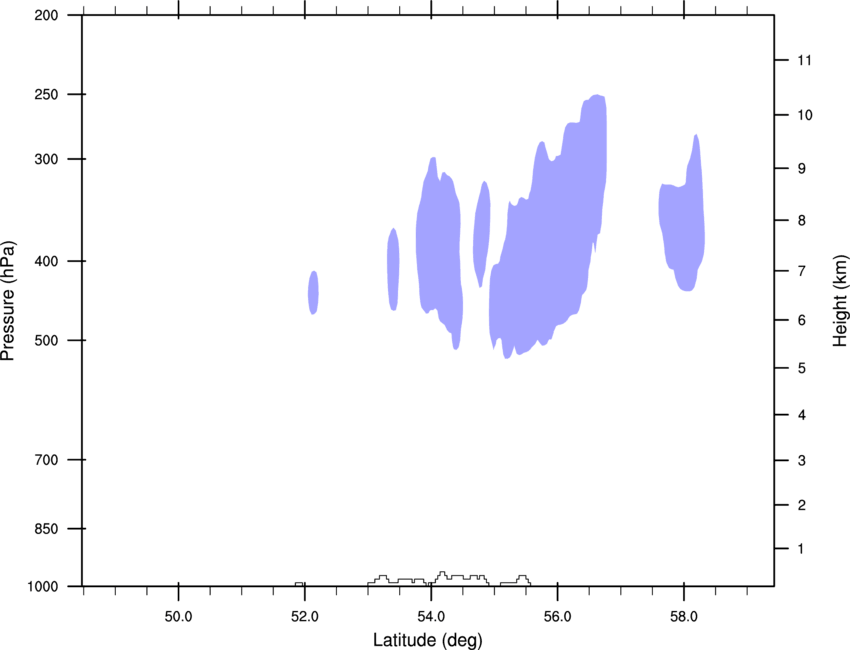Select the 500 pressure tick label
Viewport: 850px width, 650px height.
click(46, 340)
